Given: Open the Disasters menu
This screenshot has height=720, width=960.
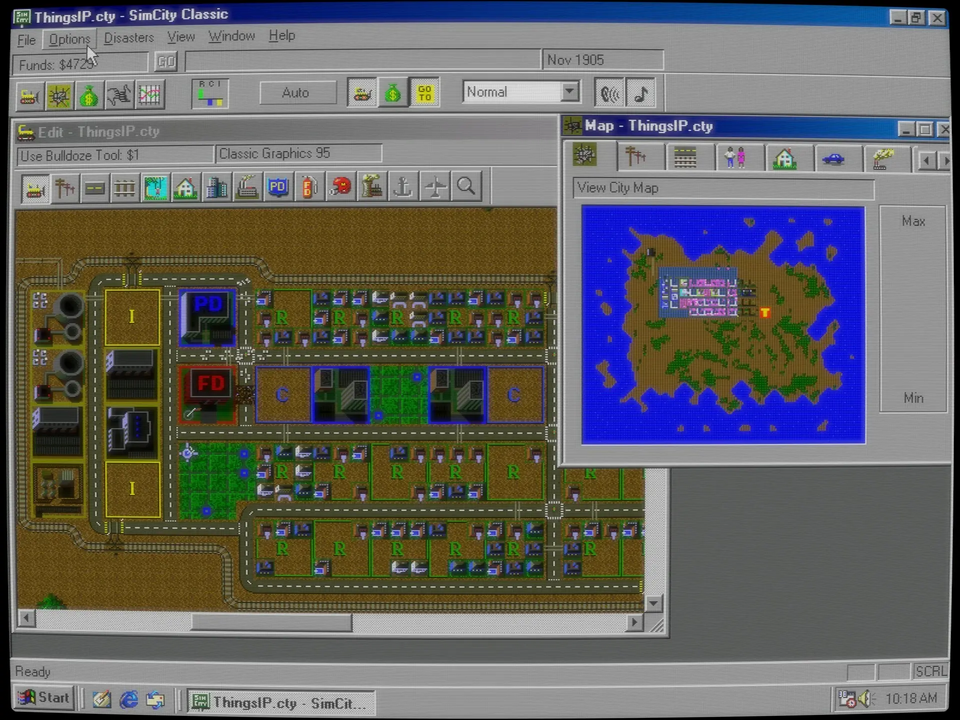Looking at the screenshot, I should pos(129,38).
